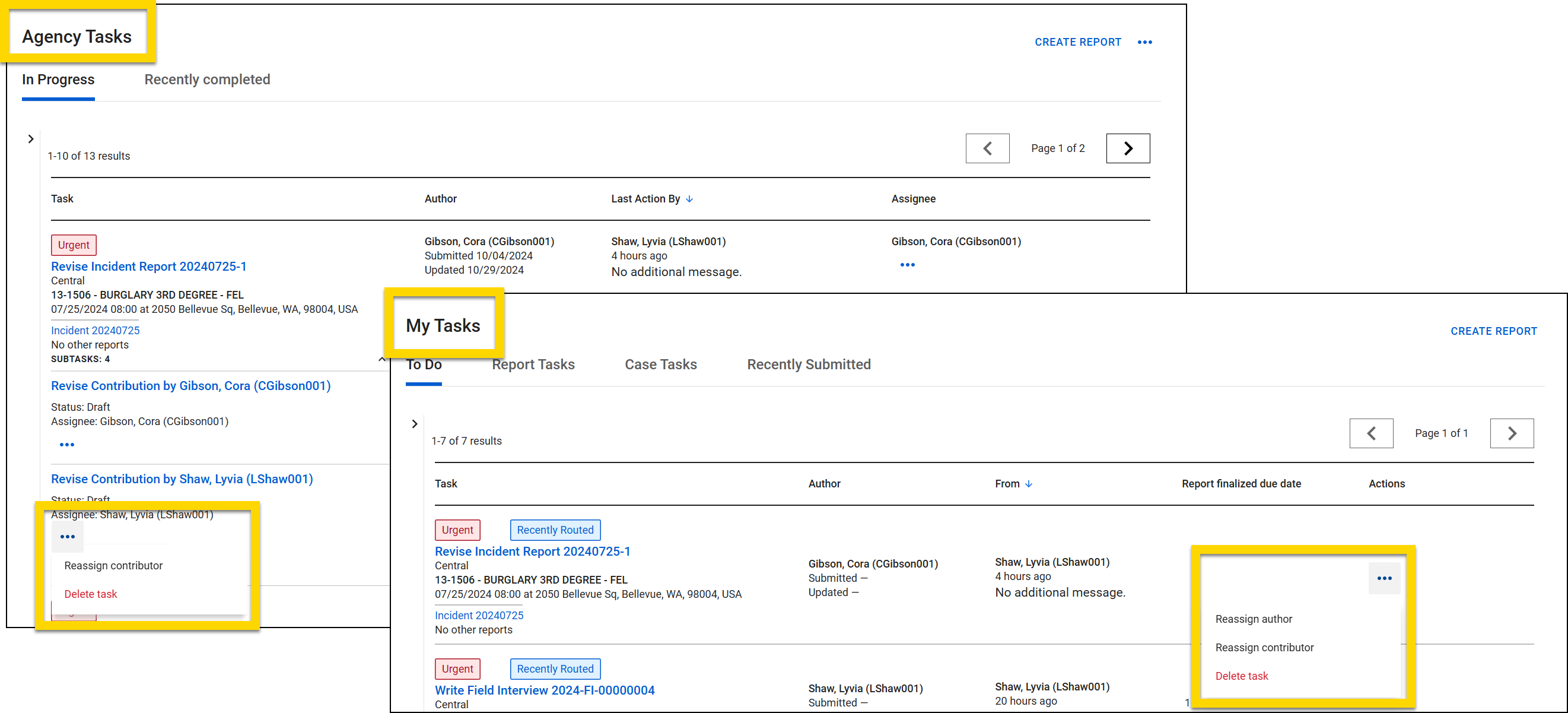Viewport: 1568px width, 713px height.
Task: Expand the Agency Tasks side filter panel
Action: point(31,139)
